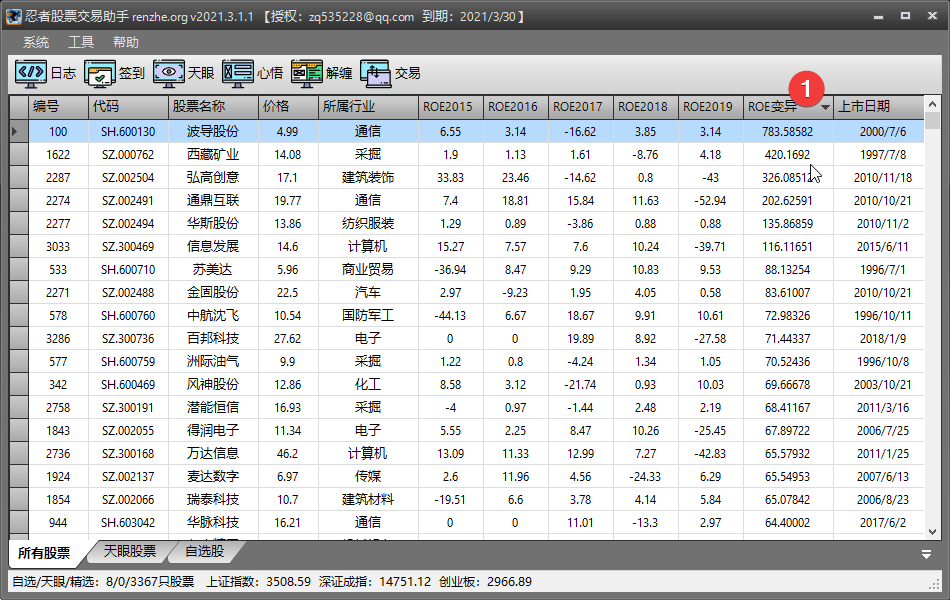Image resolution: width=950 pixels, height=600 pixels.
Task: Sort by the 编号 column header
Action: [x=58, y=107]
